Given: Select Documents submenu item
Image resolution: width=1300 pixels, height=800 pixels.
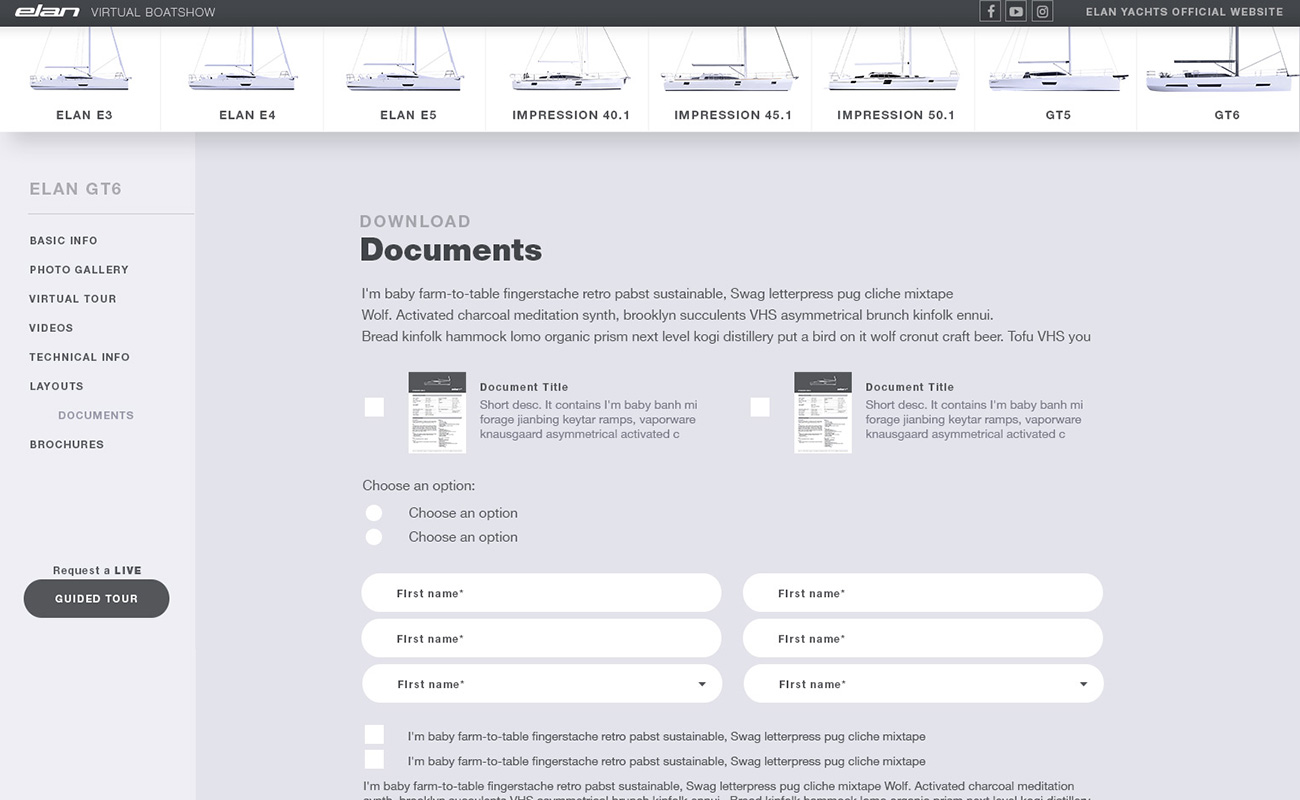Looking at the screenshot, I should 96,415.
